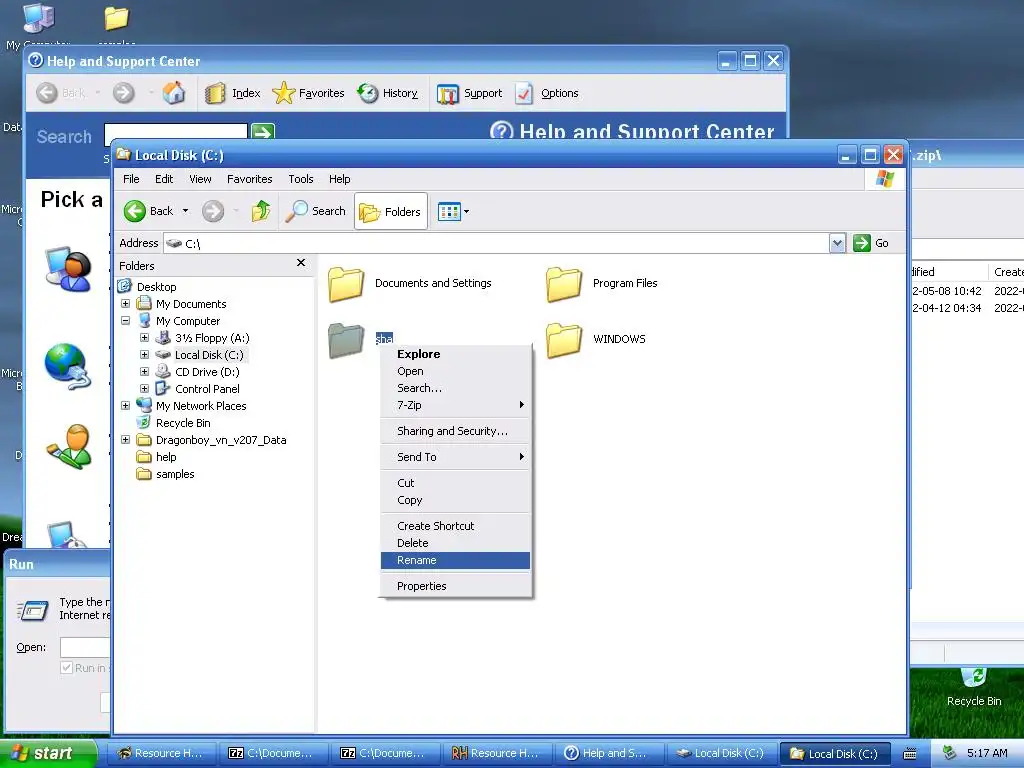Collapse My Computer in the folder tree
Image resolution: width=1024 pixels, height=768 pixels.
(125, 321)
